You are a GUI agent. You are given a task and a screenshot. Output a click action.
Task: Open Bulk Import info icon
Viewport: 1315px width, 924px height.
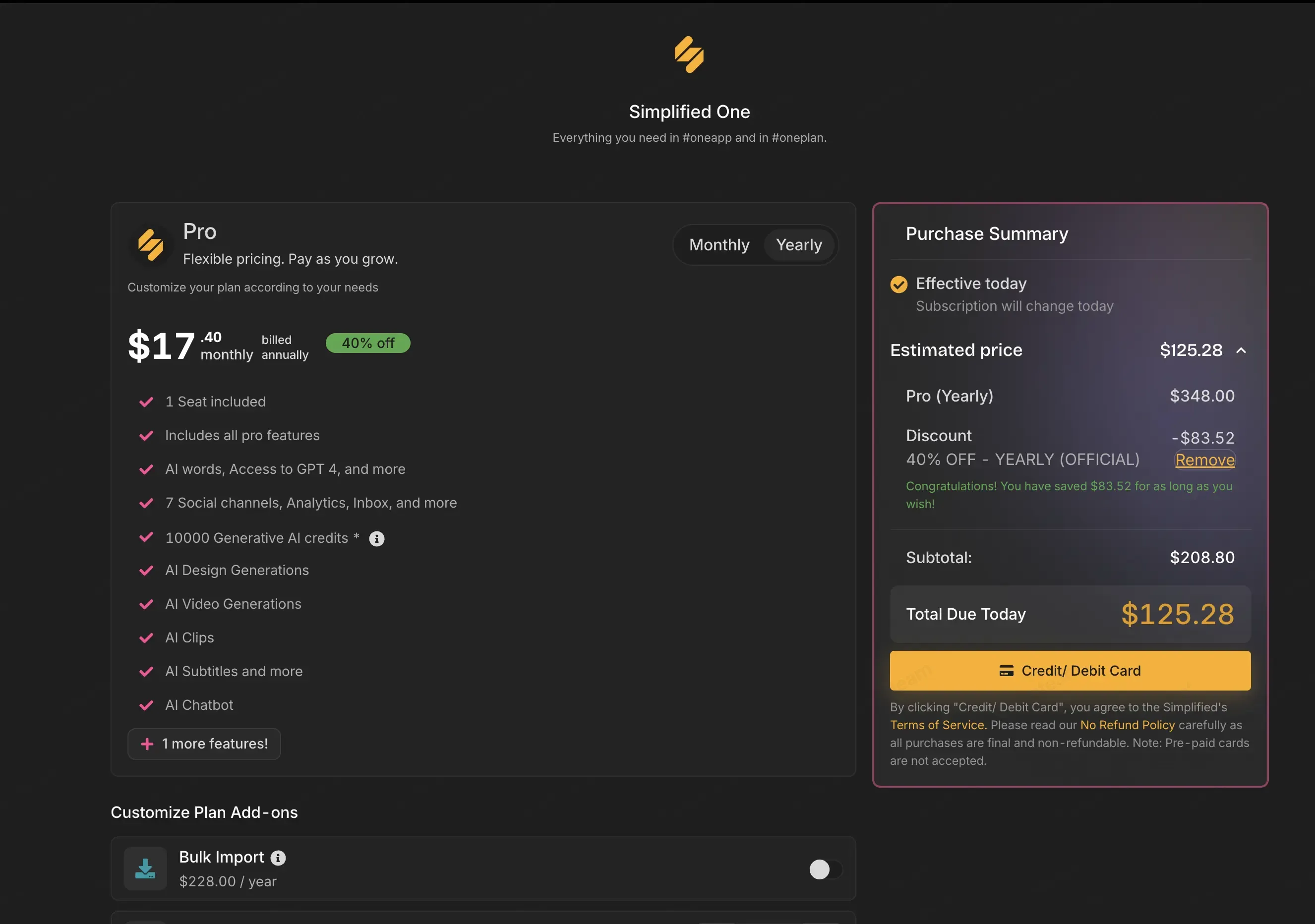click(278, 857)
